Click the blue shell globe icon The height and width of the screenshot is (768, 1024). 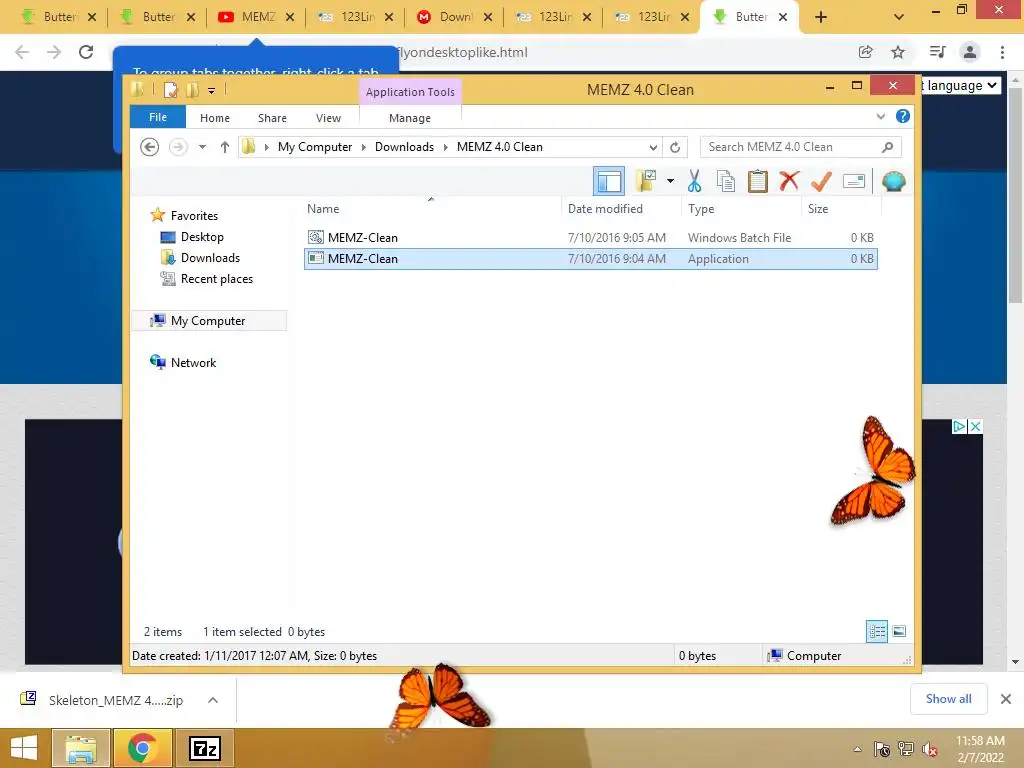(893, 181)
